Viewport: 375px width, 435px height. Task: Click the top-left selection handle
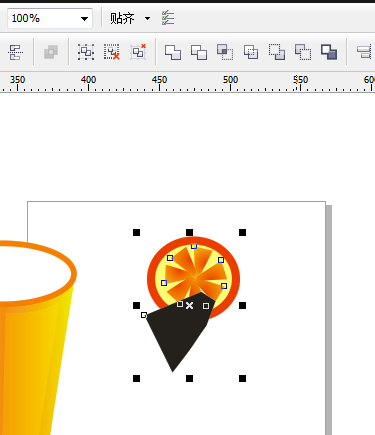(136, 232)
